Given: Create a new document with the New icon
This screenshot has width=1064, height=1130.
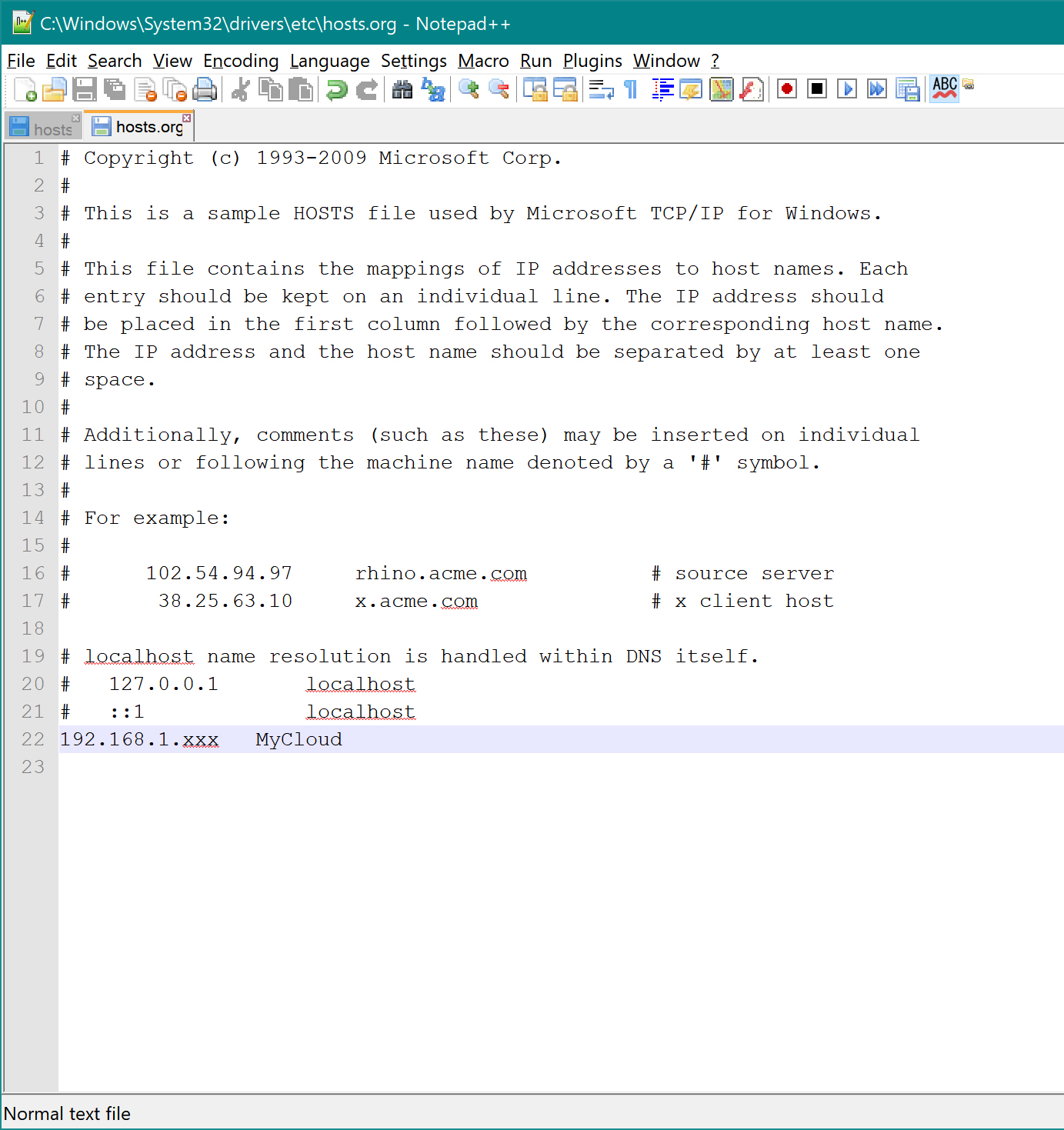Looking at the screenshot, I should click(25, 90).
